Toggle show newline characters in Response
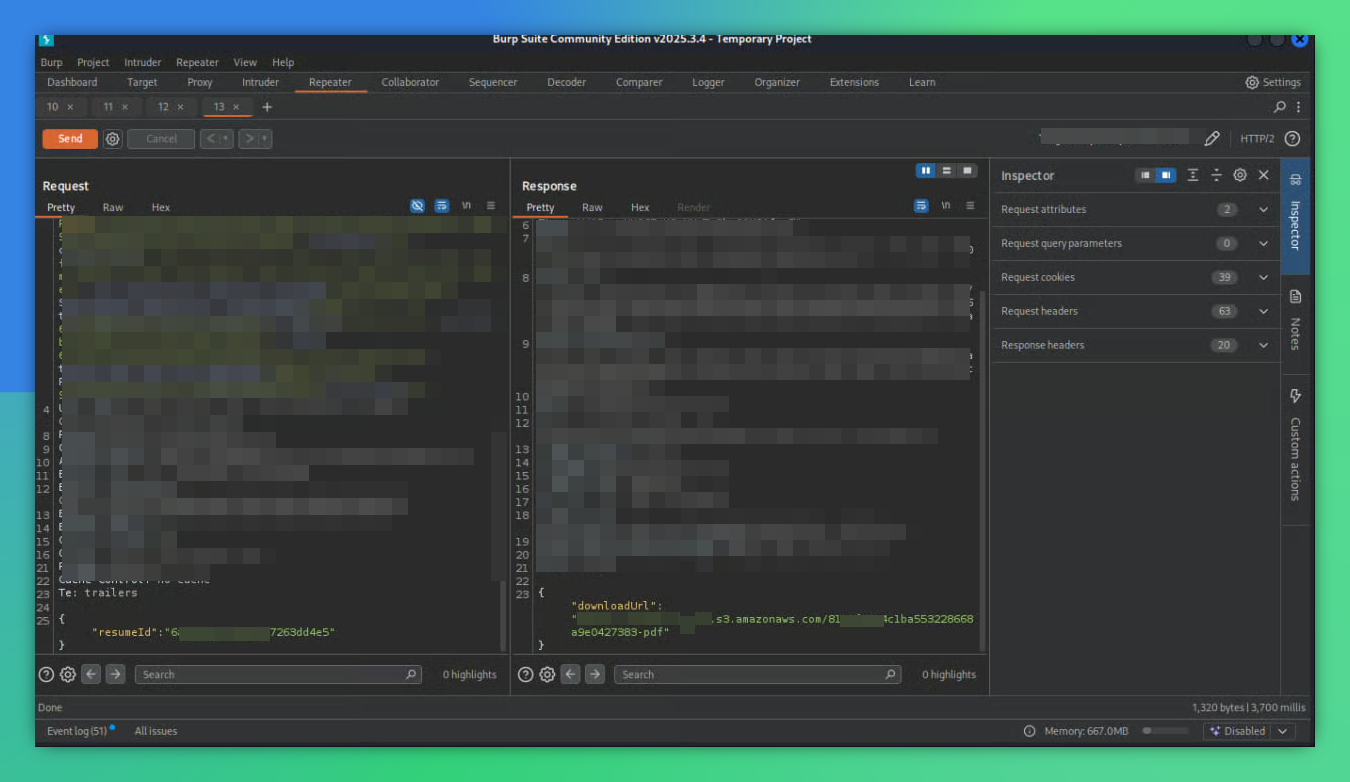 click(945, 206)
